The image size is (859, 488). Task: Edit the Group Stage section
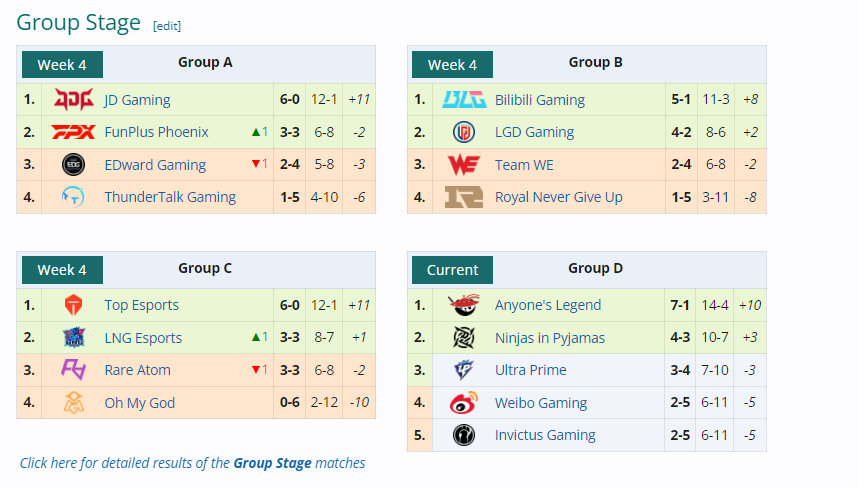(167, 26)
